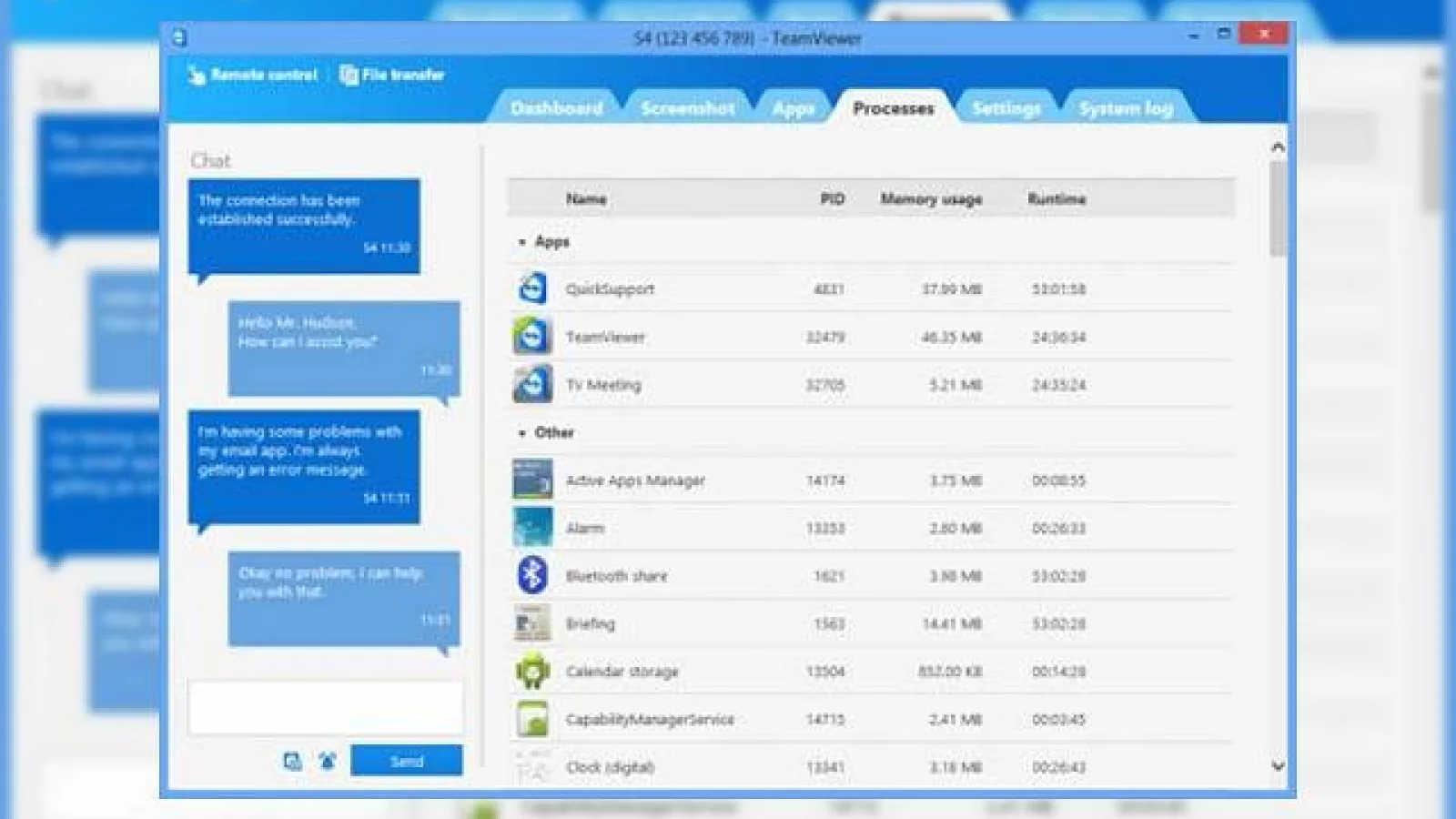Sort processes by Name column
Viewport: 1456px width, 819px height.
point(586,198)
